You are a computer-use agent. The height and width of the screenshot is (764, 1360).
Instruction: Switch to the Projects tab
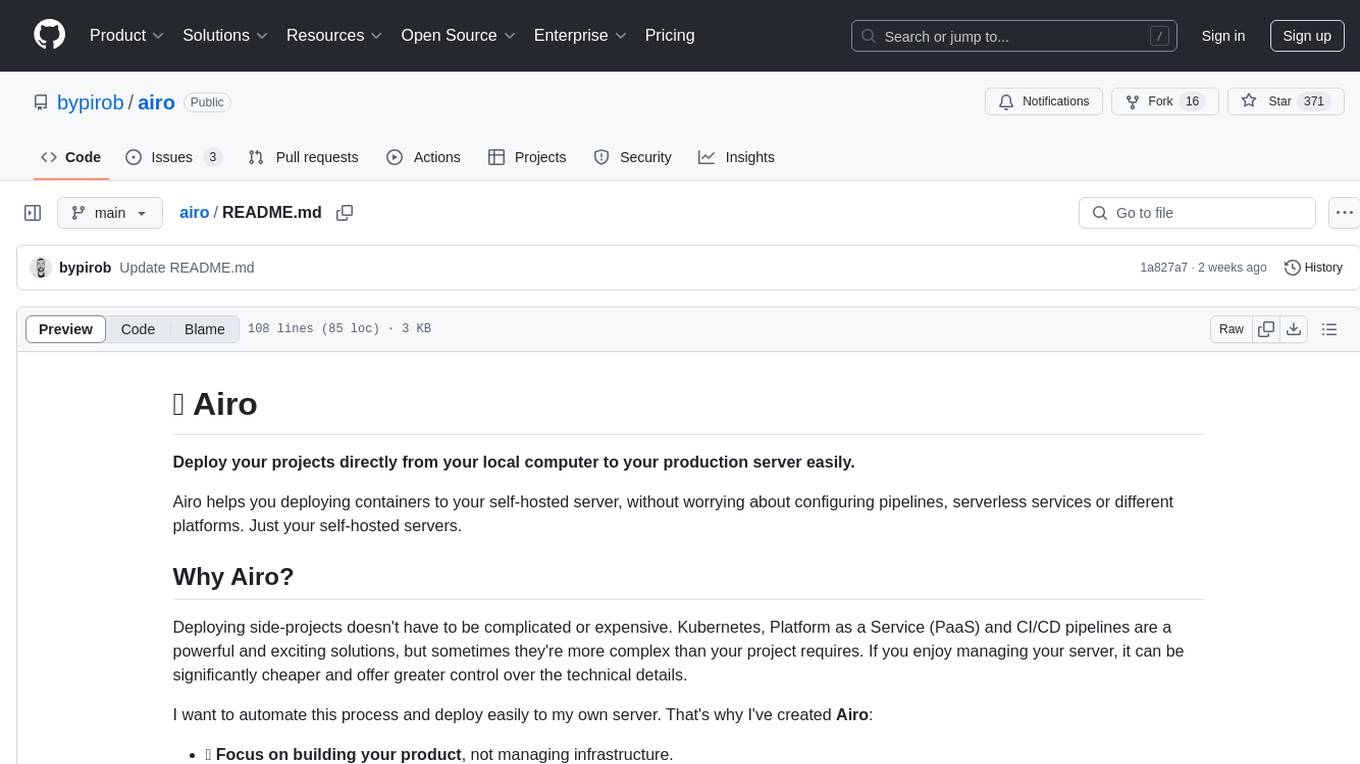527,157
